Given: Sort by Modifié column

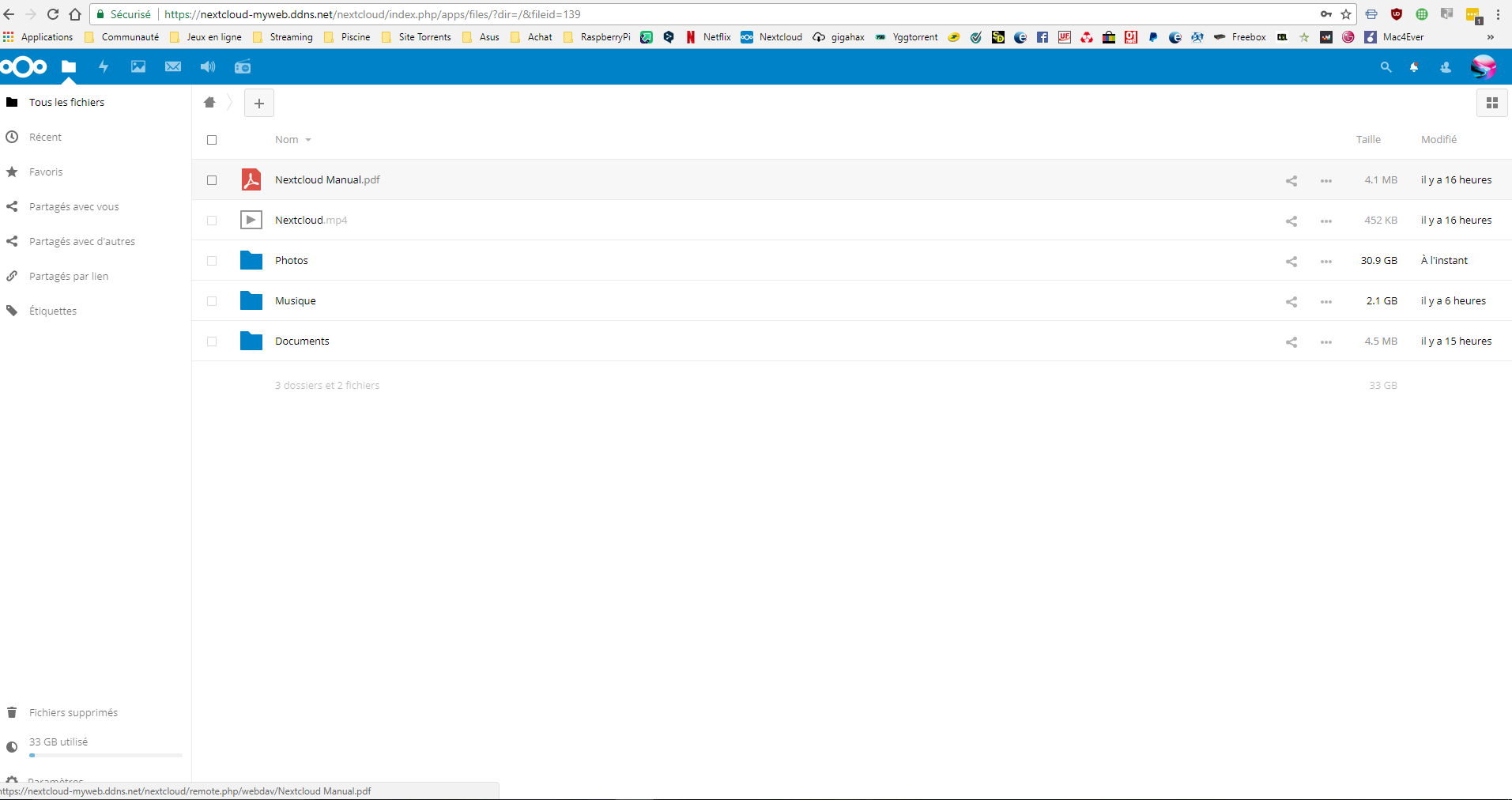Looking at the screenshot, I should pos(1438,140).
